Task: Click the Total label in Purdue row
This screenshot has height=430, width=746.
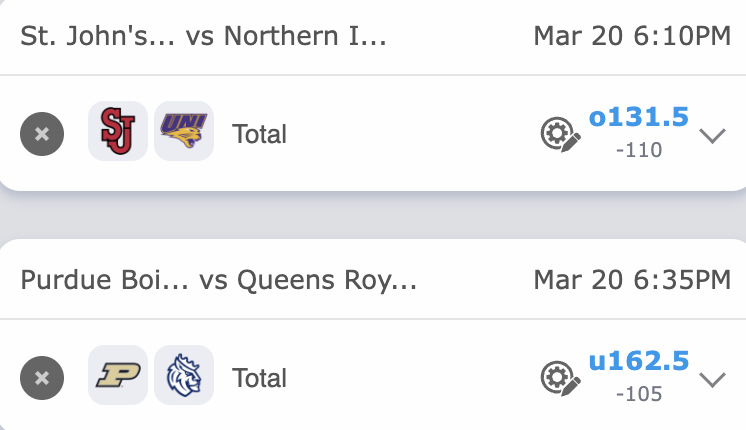Action: (259, 378)
